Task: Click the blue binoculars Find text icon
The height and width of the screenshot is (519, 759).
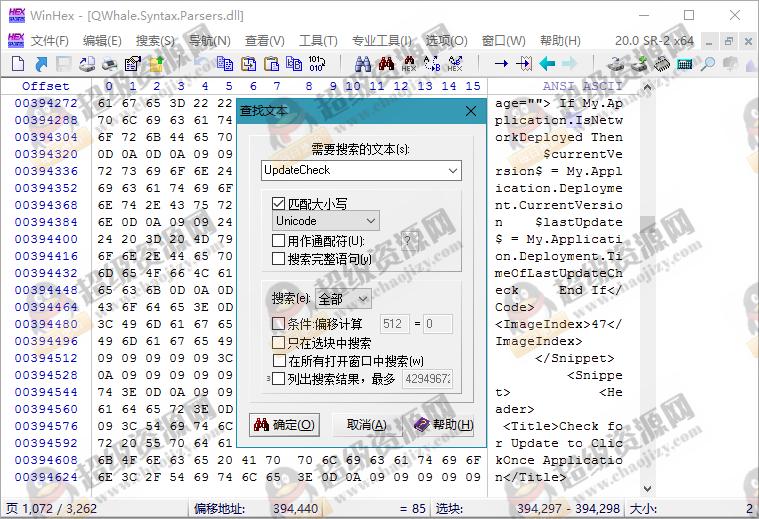Action: point(363,63)
